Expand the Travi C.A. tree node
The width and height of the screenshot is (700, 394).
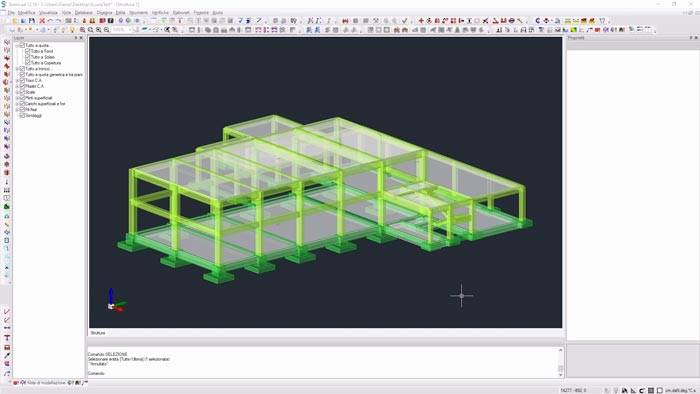tap(17, 80)
